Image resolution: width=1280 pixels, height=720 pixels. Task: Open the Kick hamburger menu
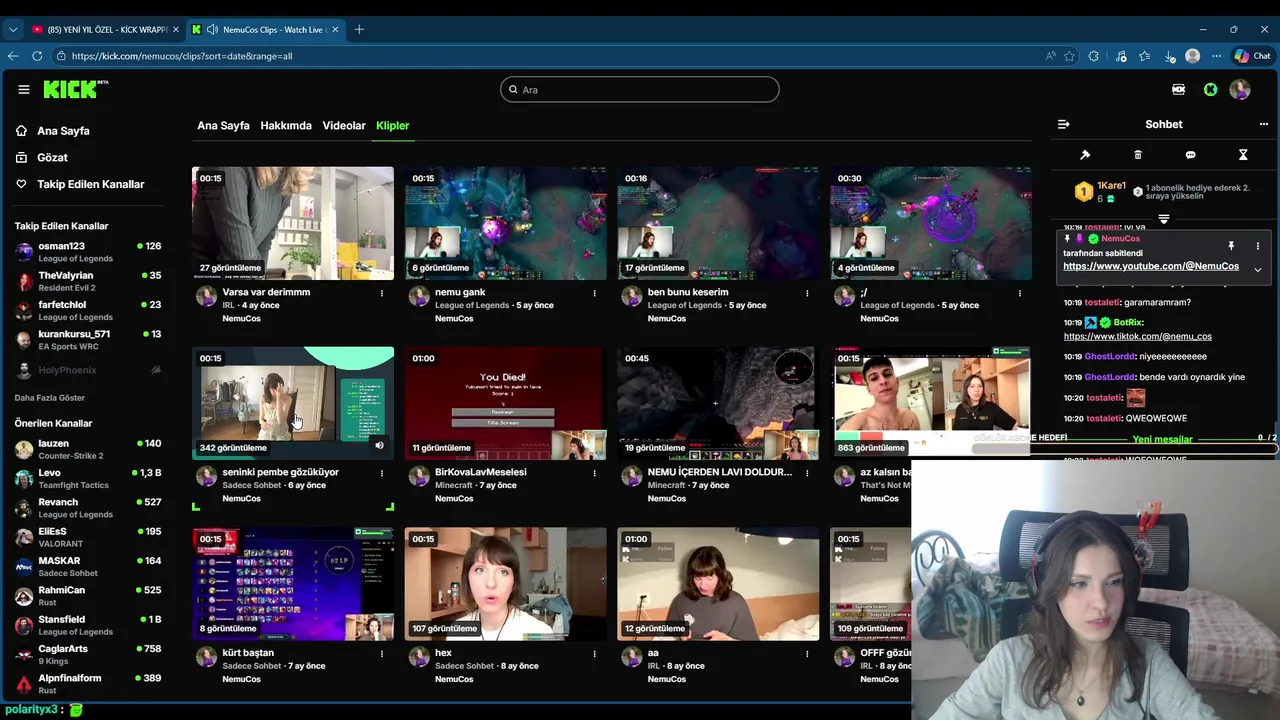coord(24,89)
